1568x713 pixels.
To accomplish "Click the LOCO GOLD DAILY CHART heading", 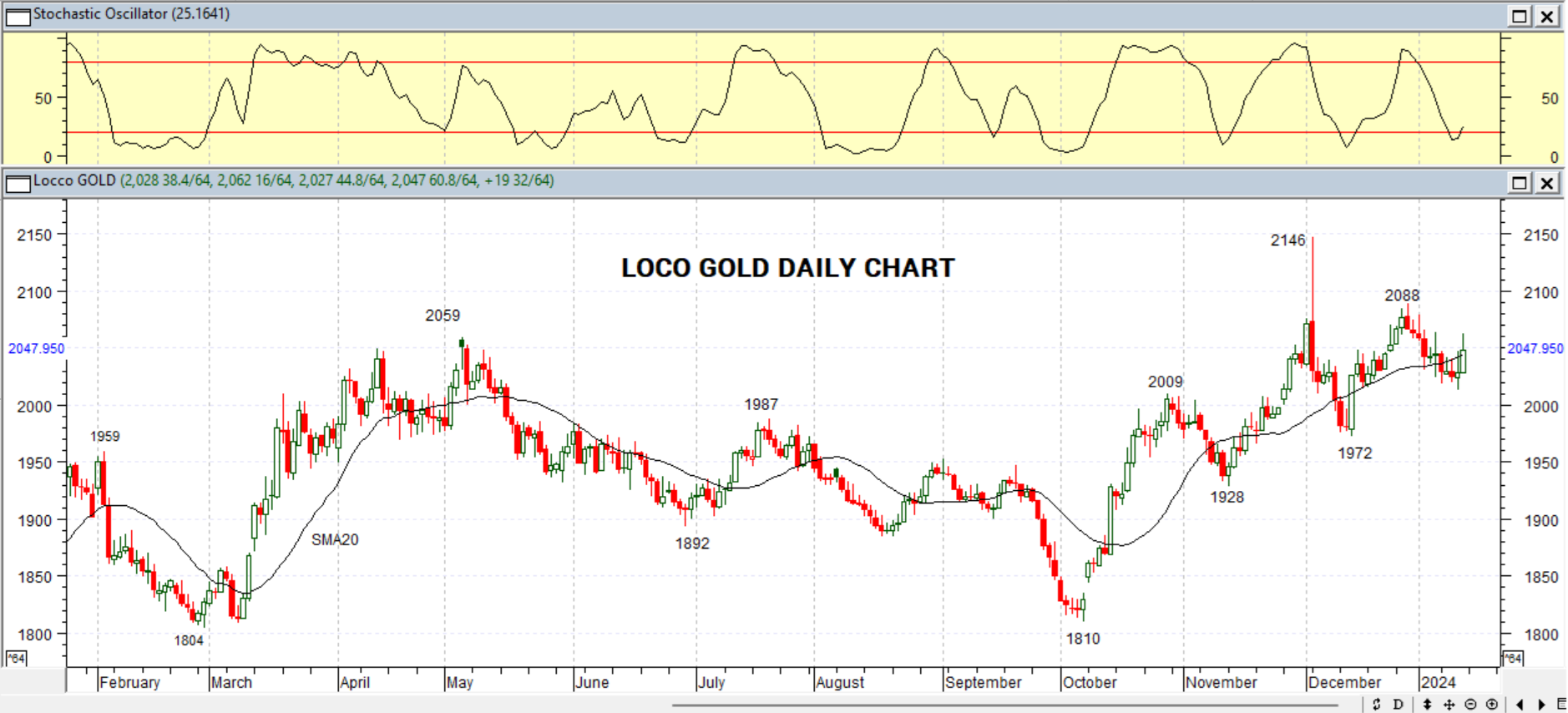I will 787,268.
